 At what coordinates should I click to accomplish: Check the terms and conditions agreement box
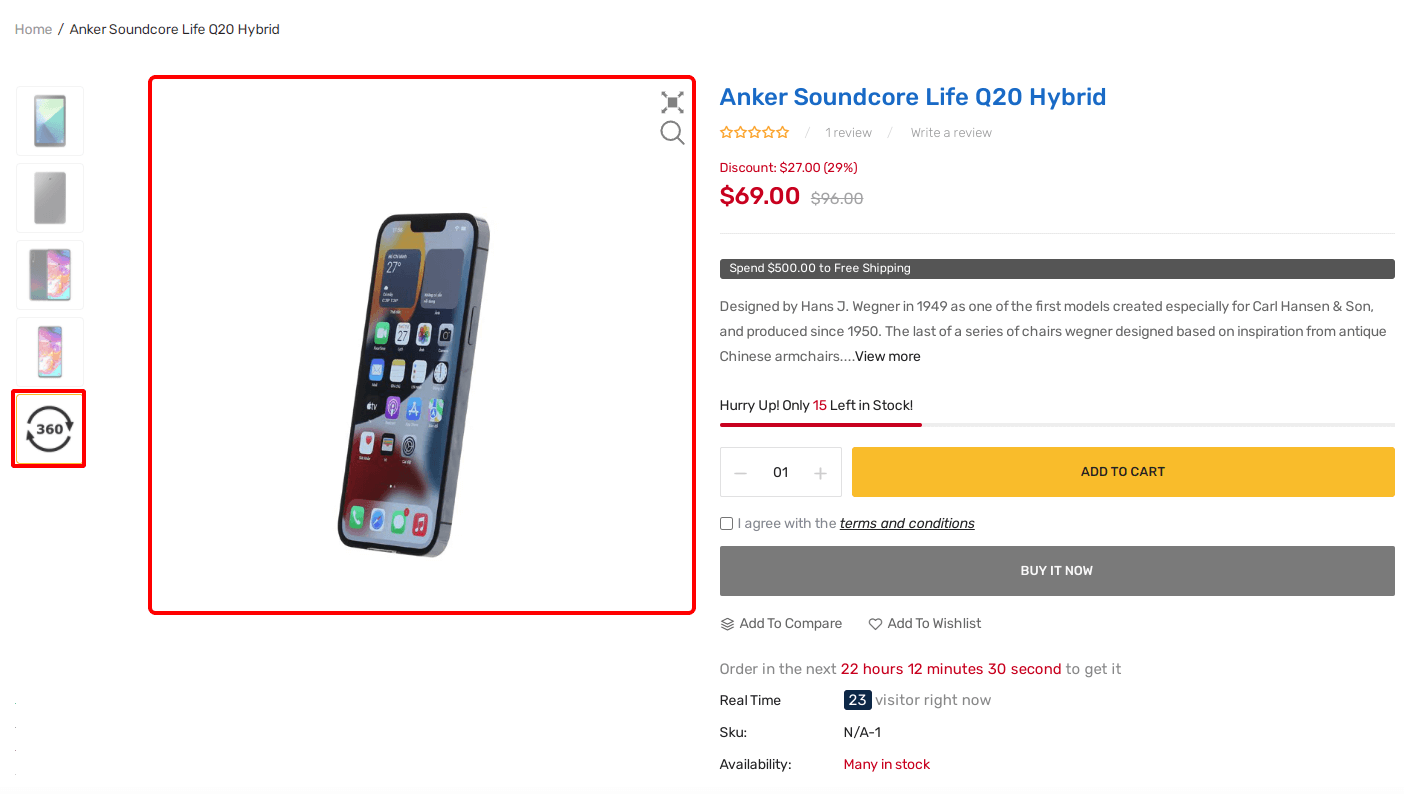[726, 524]
